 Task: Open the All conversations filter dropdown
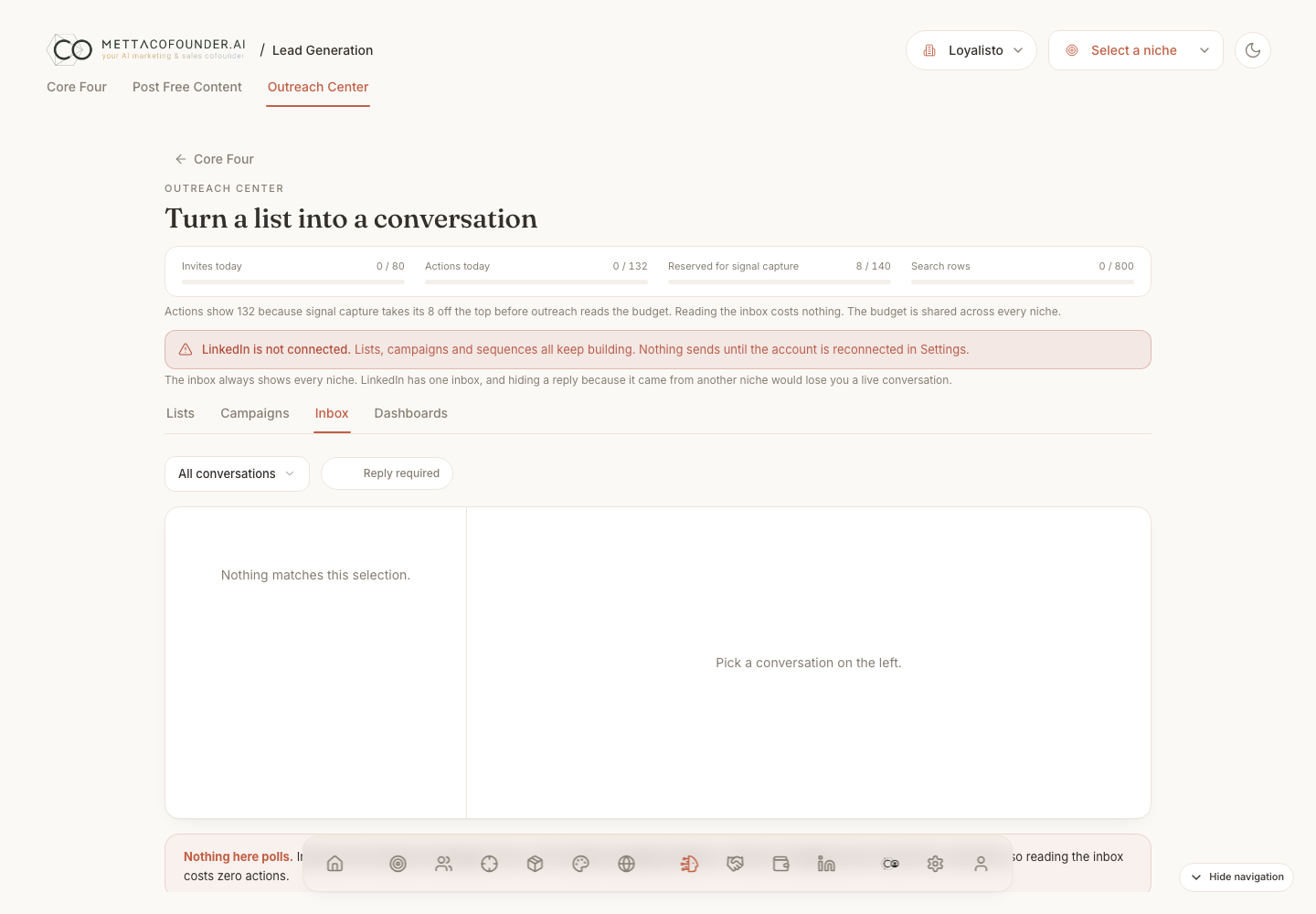tap(237, 473)
